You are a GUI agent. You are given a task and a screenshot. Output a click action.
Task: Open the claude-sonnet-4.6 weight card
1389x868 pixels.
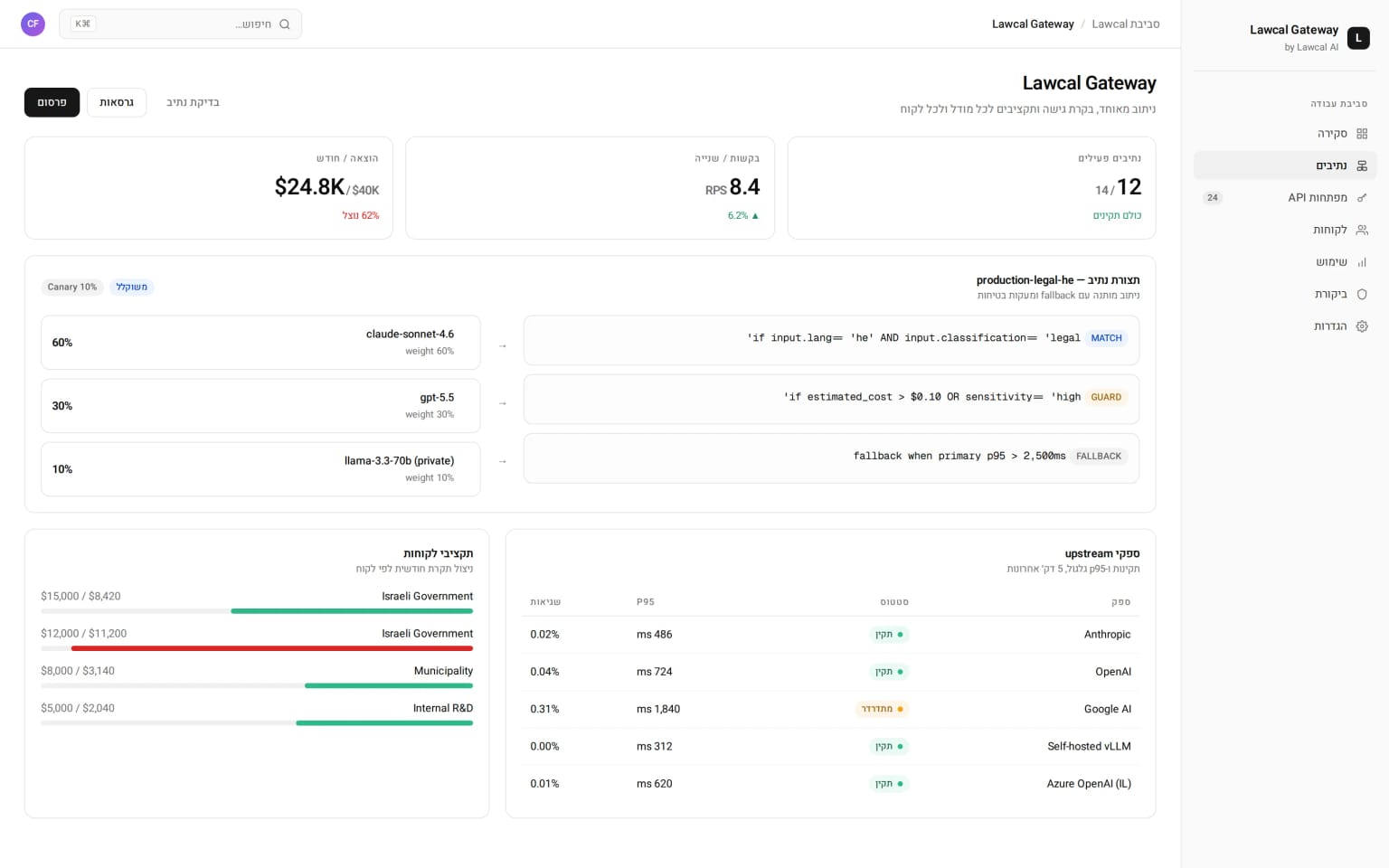tap(260, 343)
